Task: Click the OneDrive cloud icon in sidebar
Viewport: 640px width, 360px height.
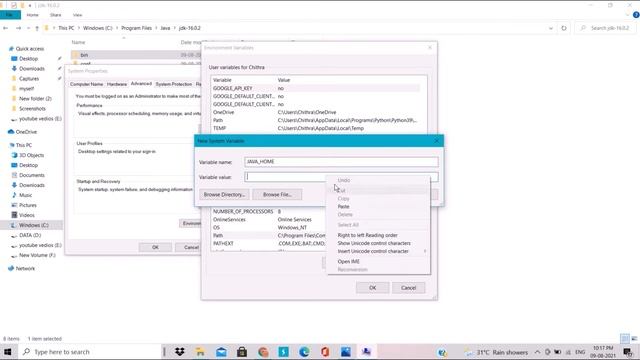Action: (x=11, y=132)
